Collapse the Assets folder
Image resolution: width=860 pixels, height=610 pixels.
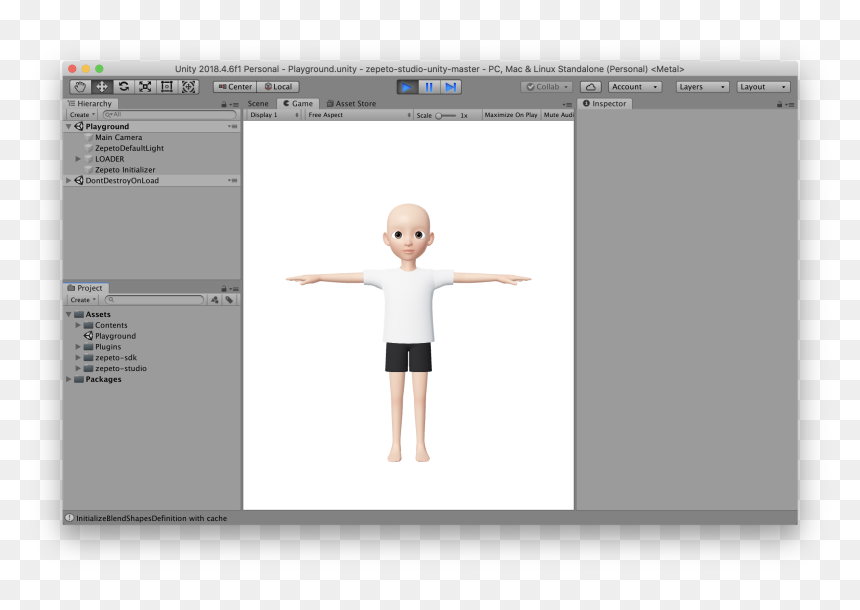tap(68, 314)
